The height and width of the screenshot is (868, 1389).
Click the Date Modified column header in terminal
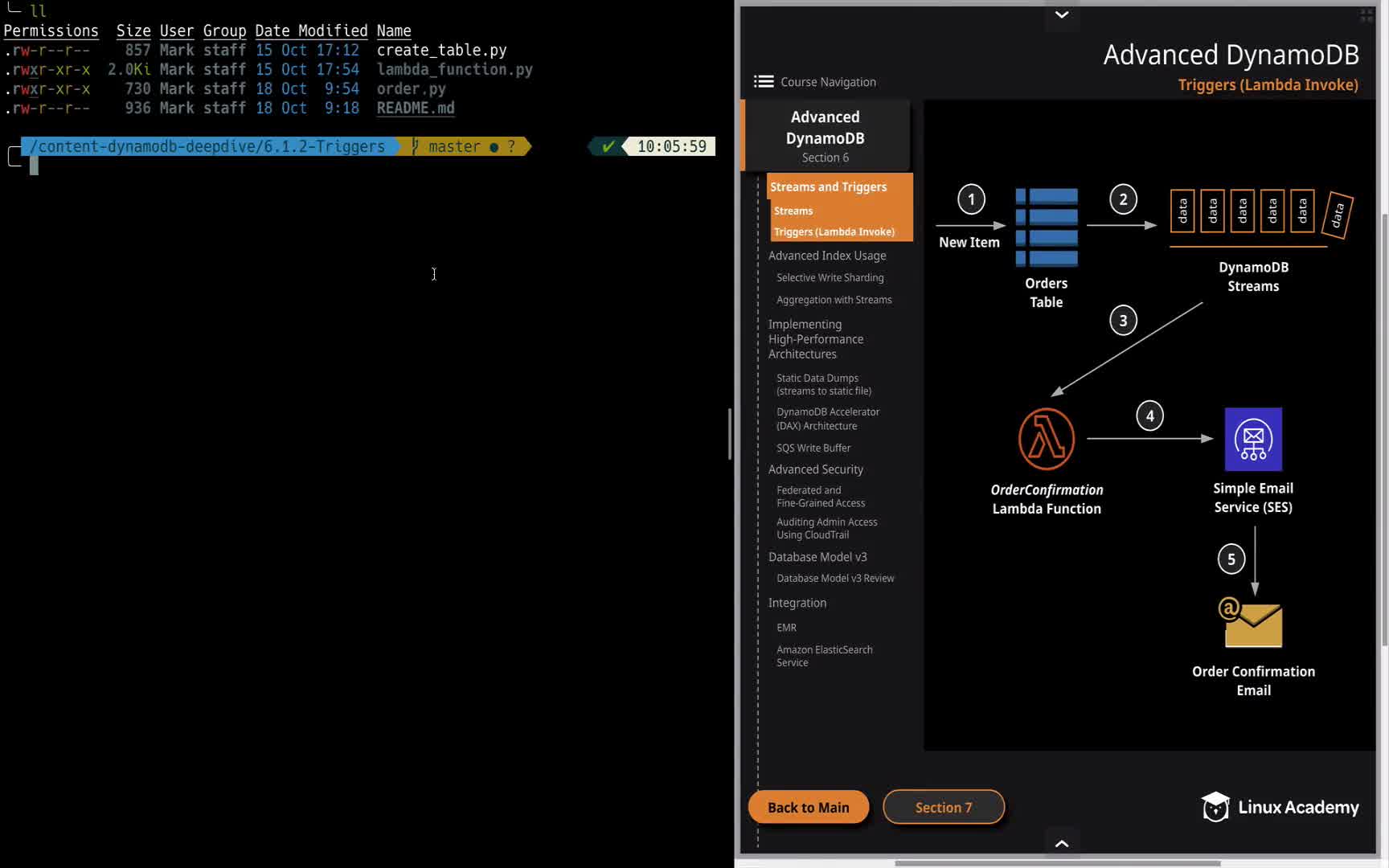click(311, 31)
